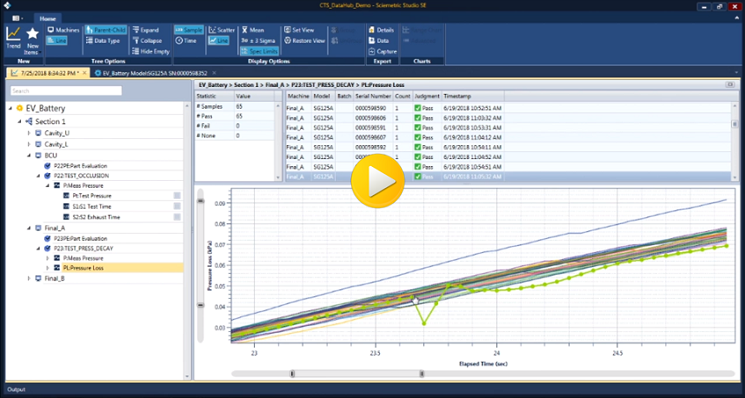745x398 pixels.
Task: Click the Final_B machine icon
Action: 38,278
